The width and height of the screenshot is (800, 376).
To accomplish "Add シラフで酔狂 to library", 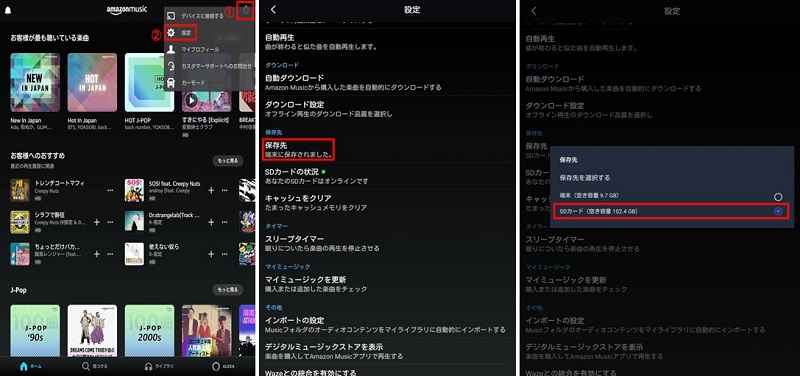I will click(96, 222).
